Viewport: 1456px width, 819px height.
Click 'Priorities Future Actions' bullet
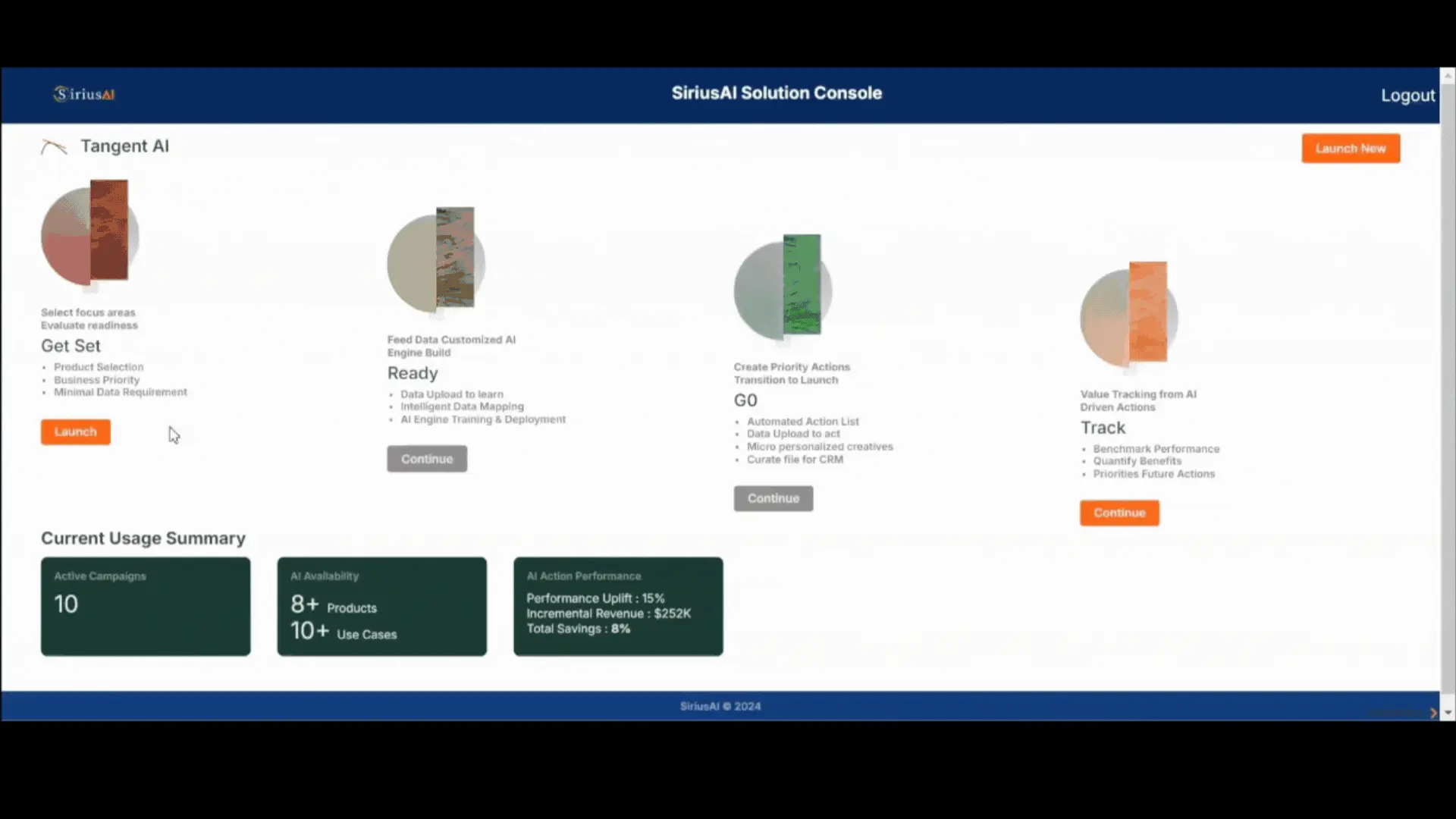pyautogui.click(x=1153, y=474)
